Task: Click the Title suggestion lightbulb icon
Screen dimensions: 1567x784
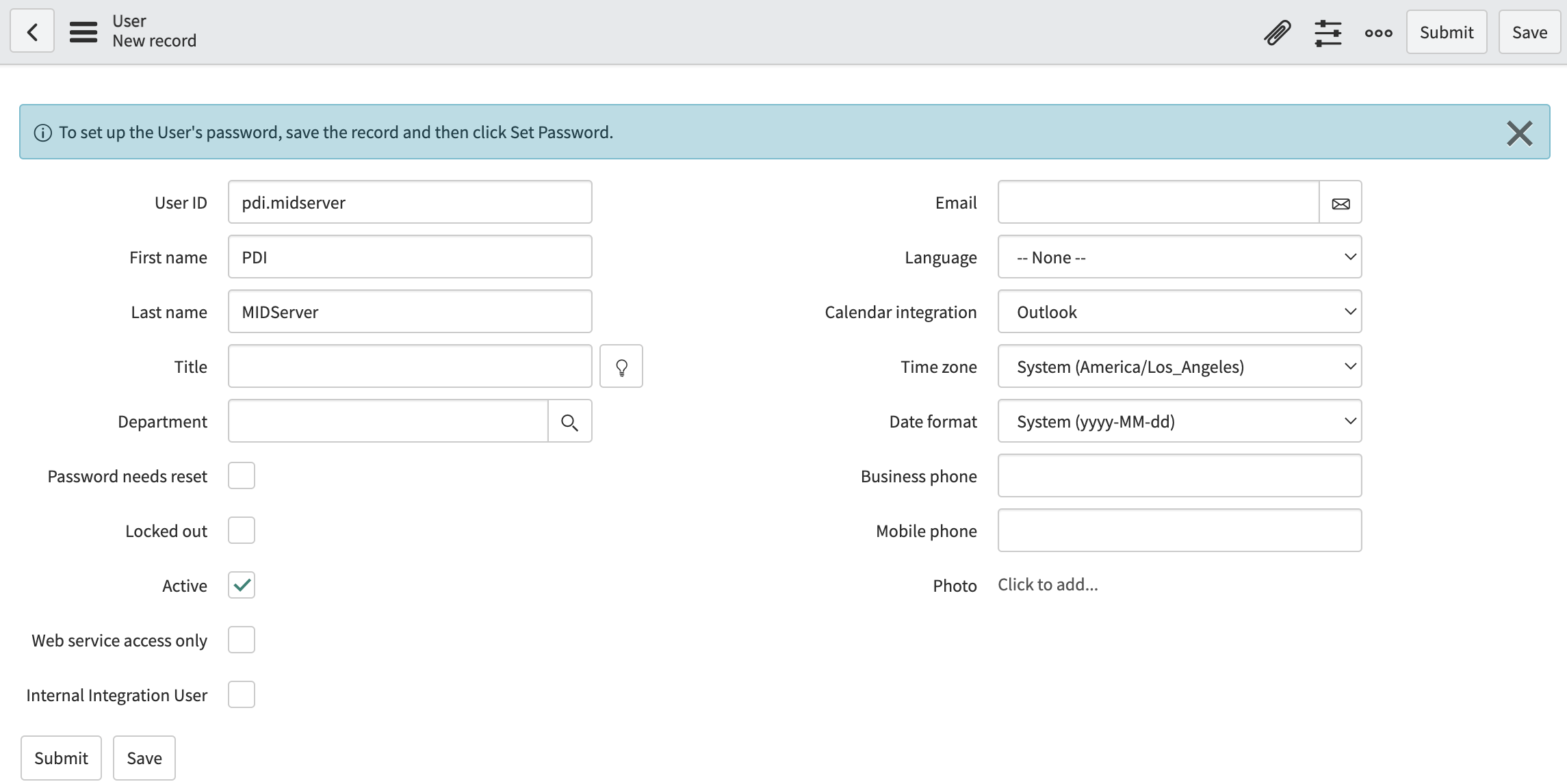Action: click(x=621, y=367)
